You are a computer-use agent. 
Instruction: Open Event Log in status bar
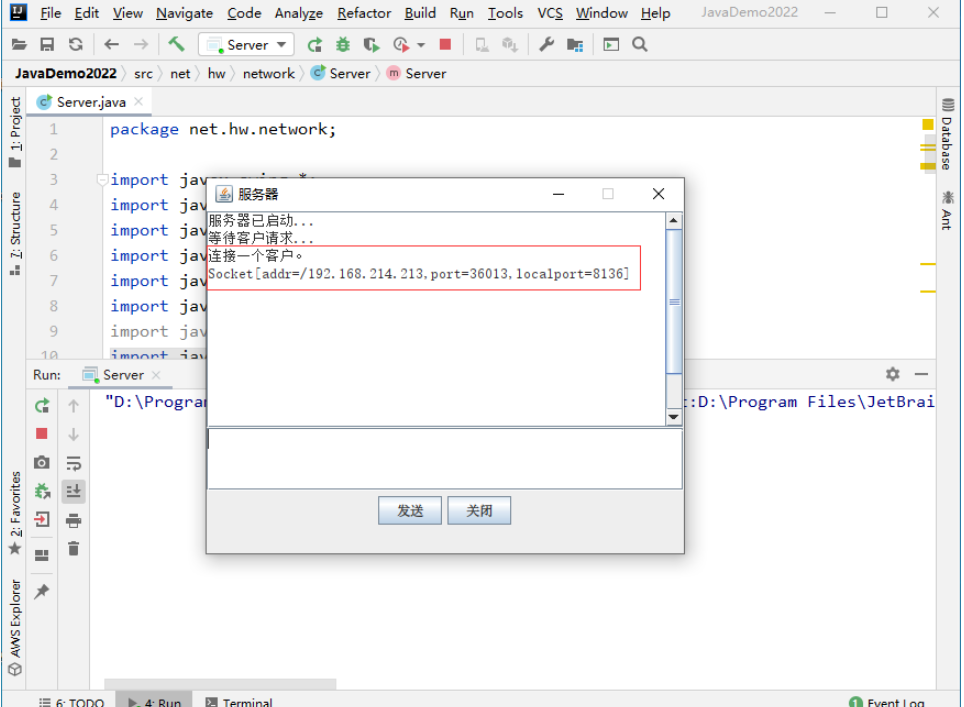887,701
